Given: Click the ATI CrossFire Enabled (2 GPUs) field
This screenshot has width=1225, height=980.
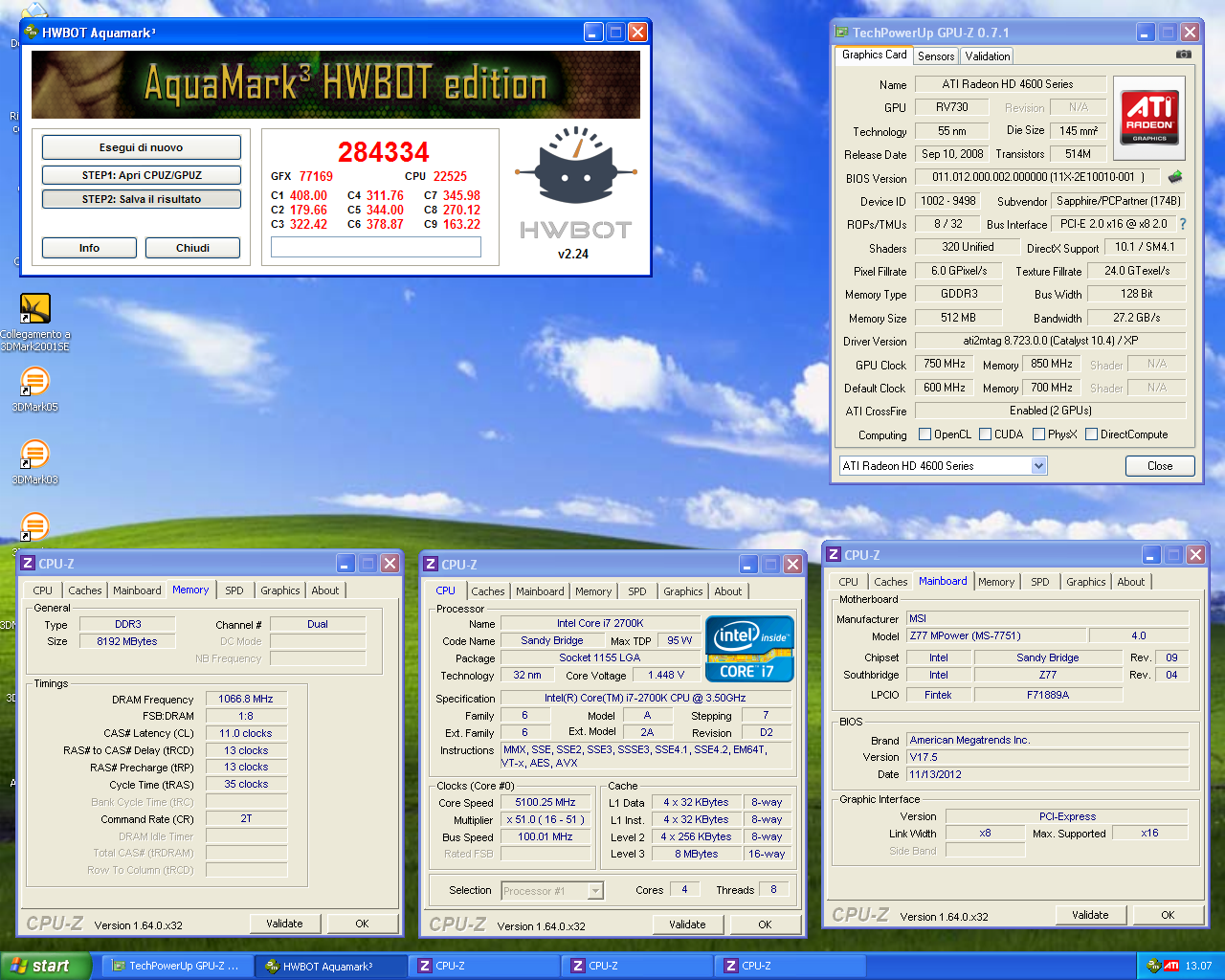Looking at the screenshot, I should [1050, 411].
